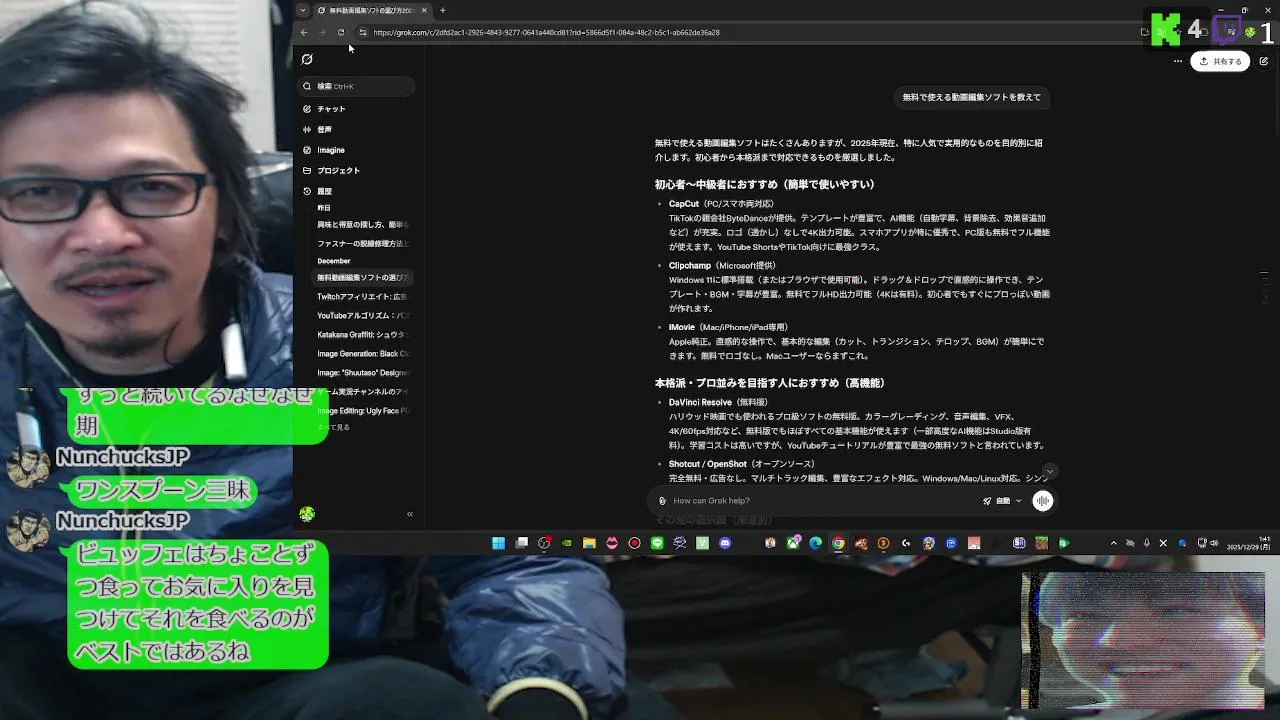The image size is (1280, 720).
Task: Click the 共有する share button
Action: 1220,61
